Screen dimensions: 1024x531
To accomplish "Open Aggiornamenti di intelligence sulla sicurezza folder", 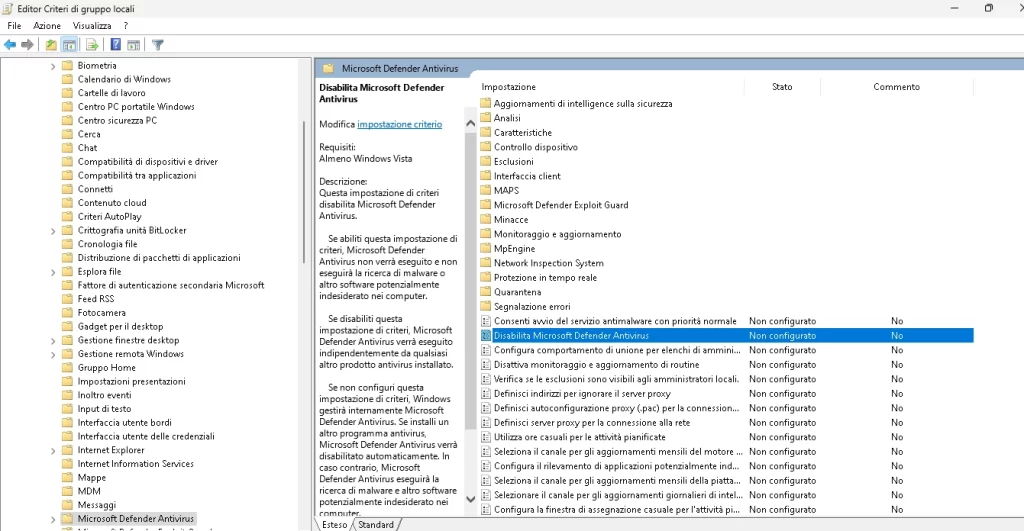I will [x=583, y=103].
